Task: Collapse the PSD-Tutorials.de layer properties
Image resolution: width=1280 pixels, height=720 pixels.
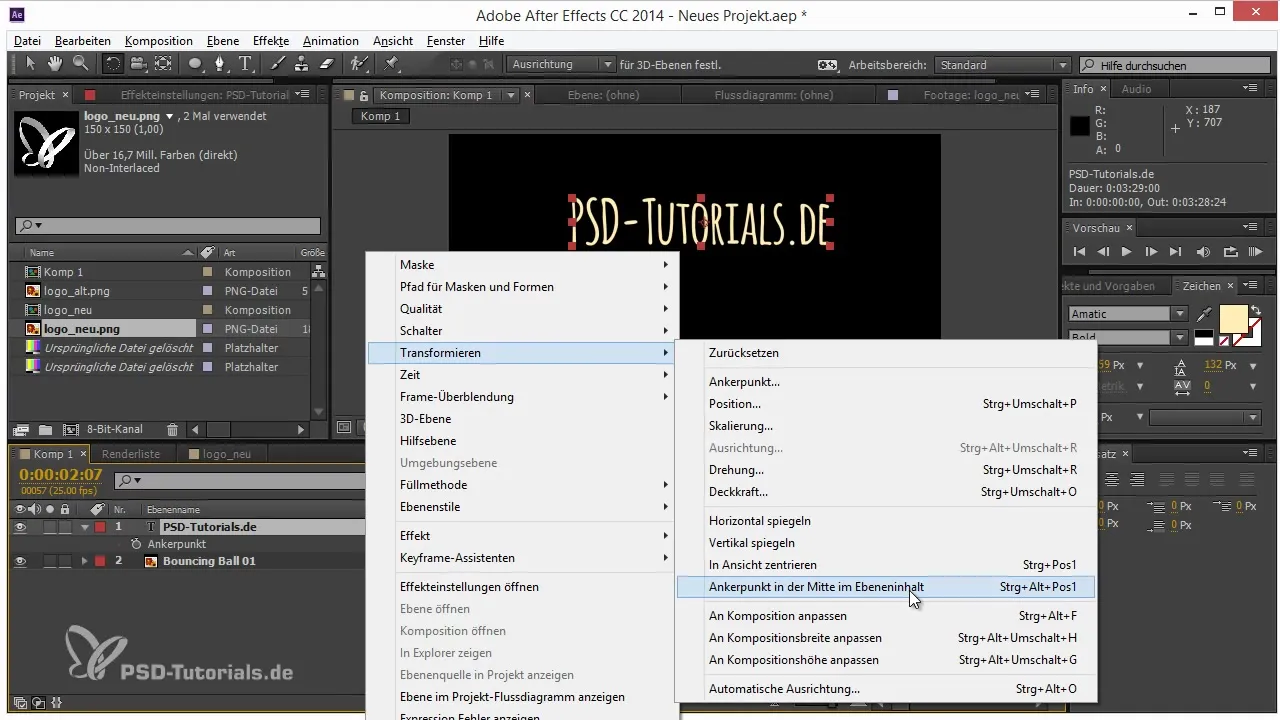Action: (85, 527)
